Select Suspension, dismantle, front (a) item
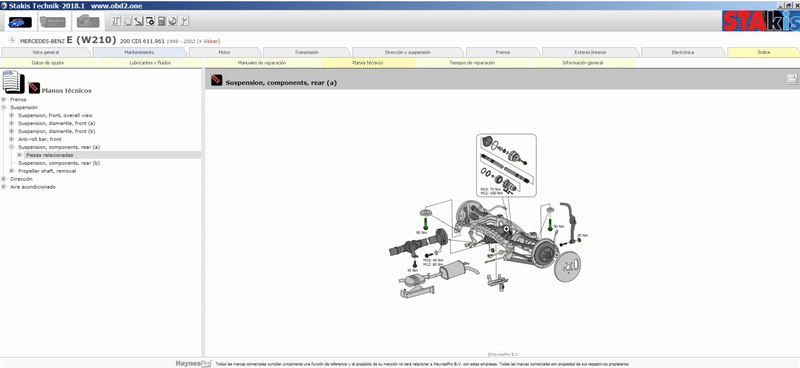The width and height of the screenshot is (800, 368). coord(57,124)
